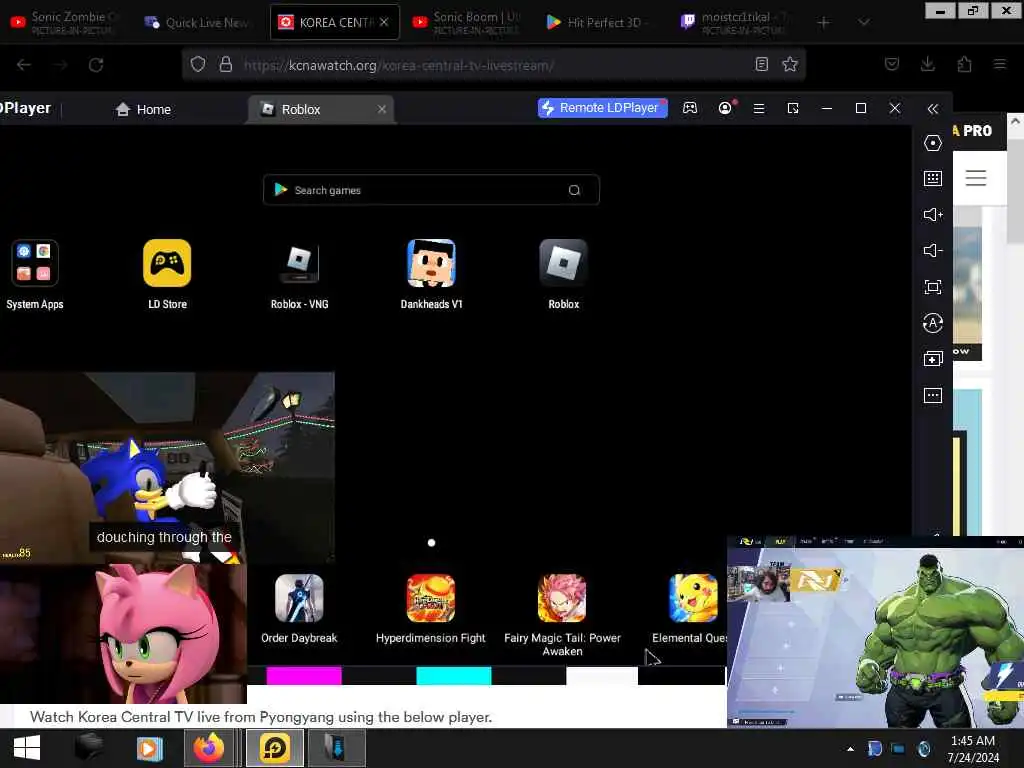The height and width of the screenshot is (768, 1024).
Task: Toggle reader view in address bar
Action: tap(761, 64)
